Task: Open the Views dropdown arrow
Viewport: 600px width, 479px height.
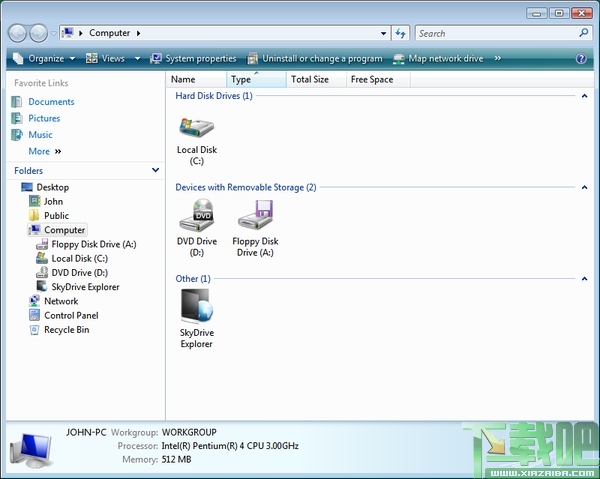Action: [x=137, y=59]
